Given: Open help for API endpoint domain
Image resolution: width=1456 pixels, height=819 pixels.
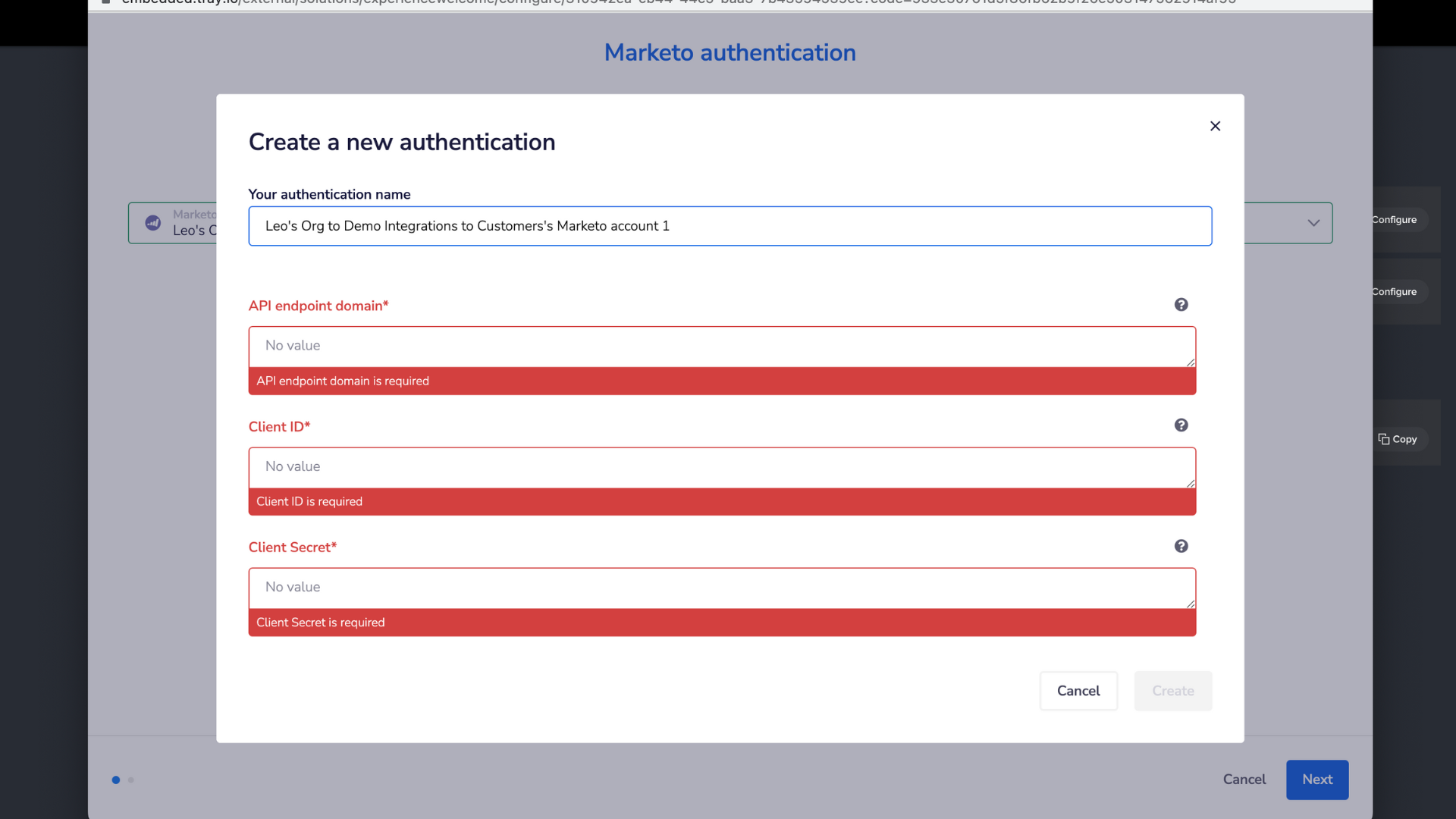Looking at the screenshot, I should click(1181, 305).
